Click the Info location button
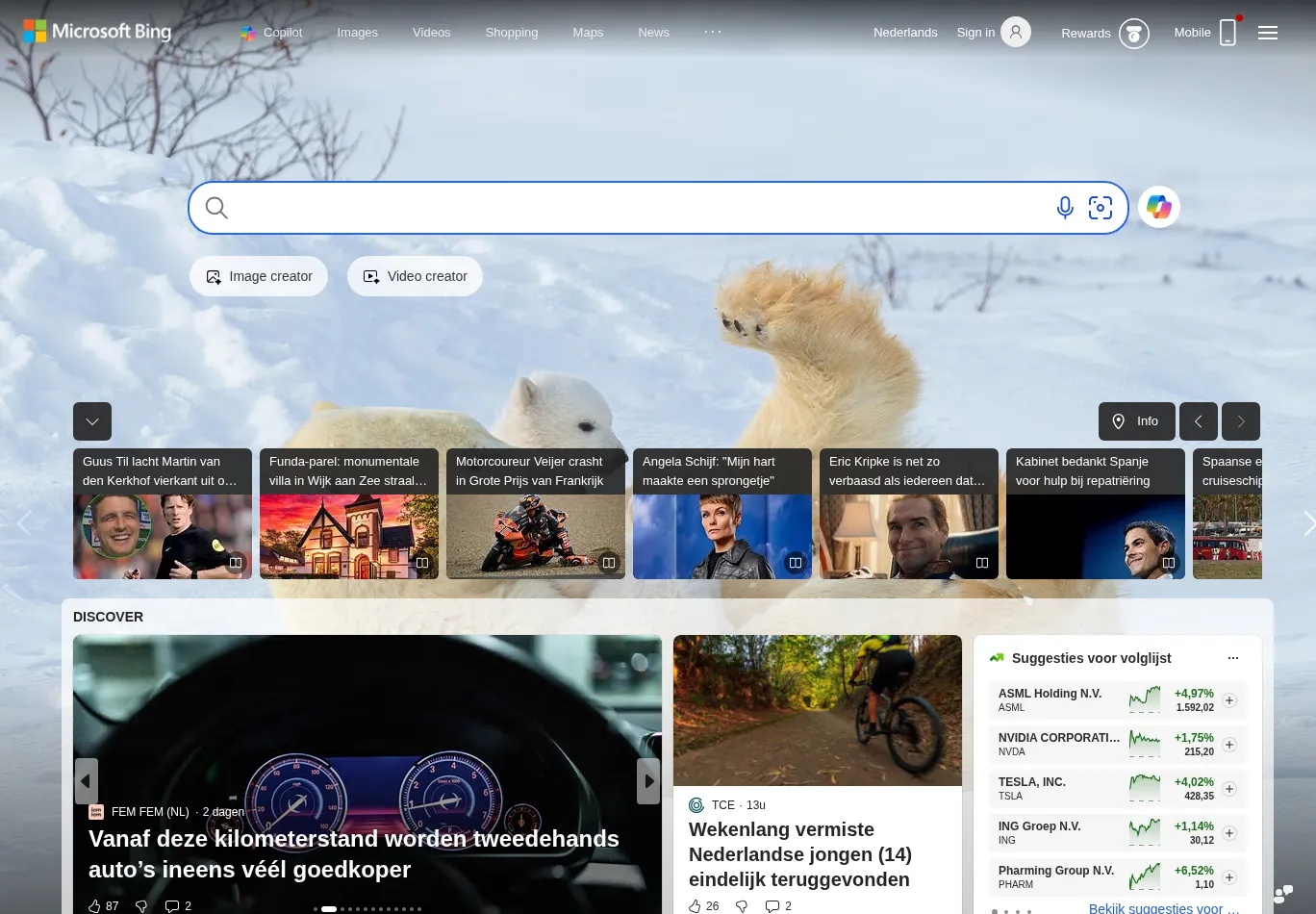1316x914 pixels. [x=1136, y=421]
